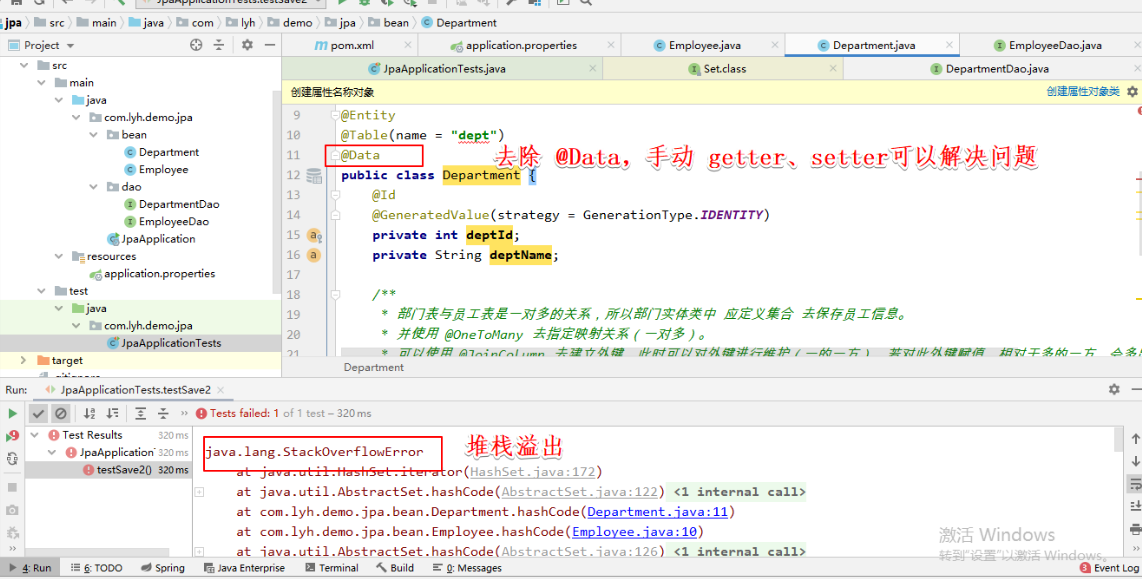
Task: Fold the javadoc comment at line 18
Action: 335,295
